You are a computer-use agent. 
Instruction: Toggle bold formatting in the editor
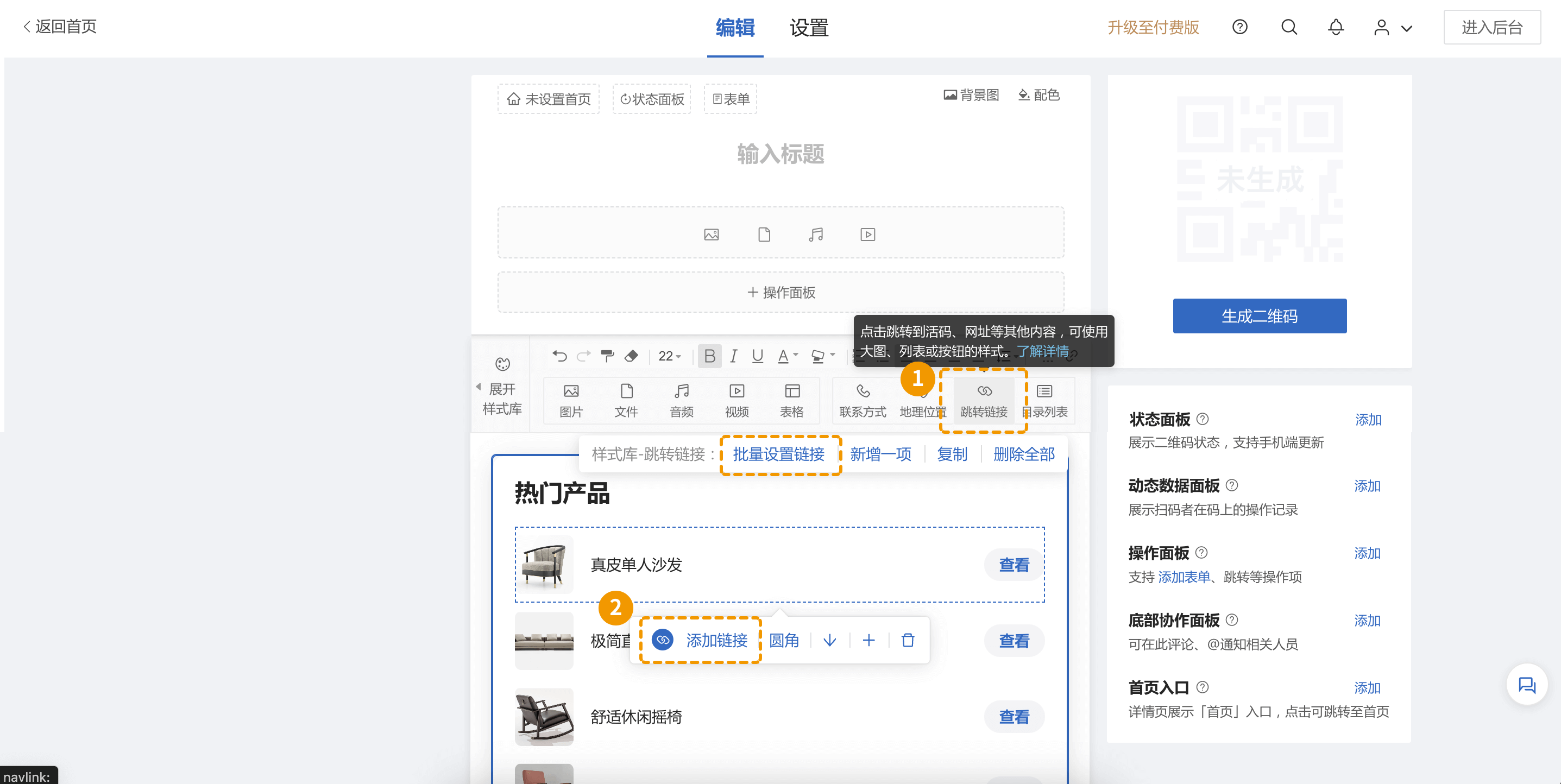tap(709, 356)
